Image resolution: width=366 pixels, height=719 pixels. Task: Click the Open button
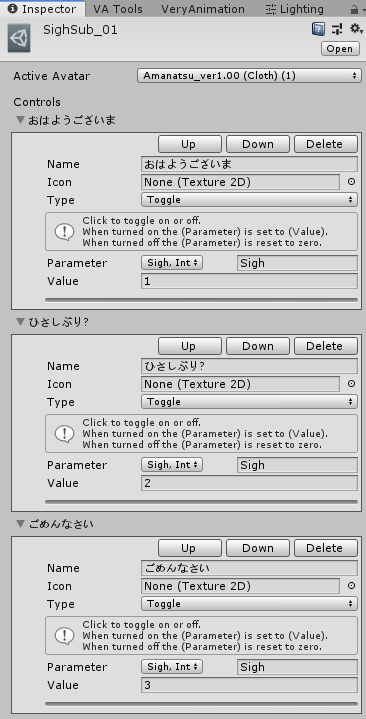[340, 49]
